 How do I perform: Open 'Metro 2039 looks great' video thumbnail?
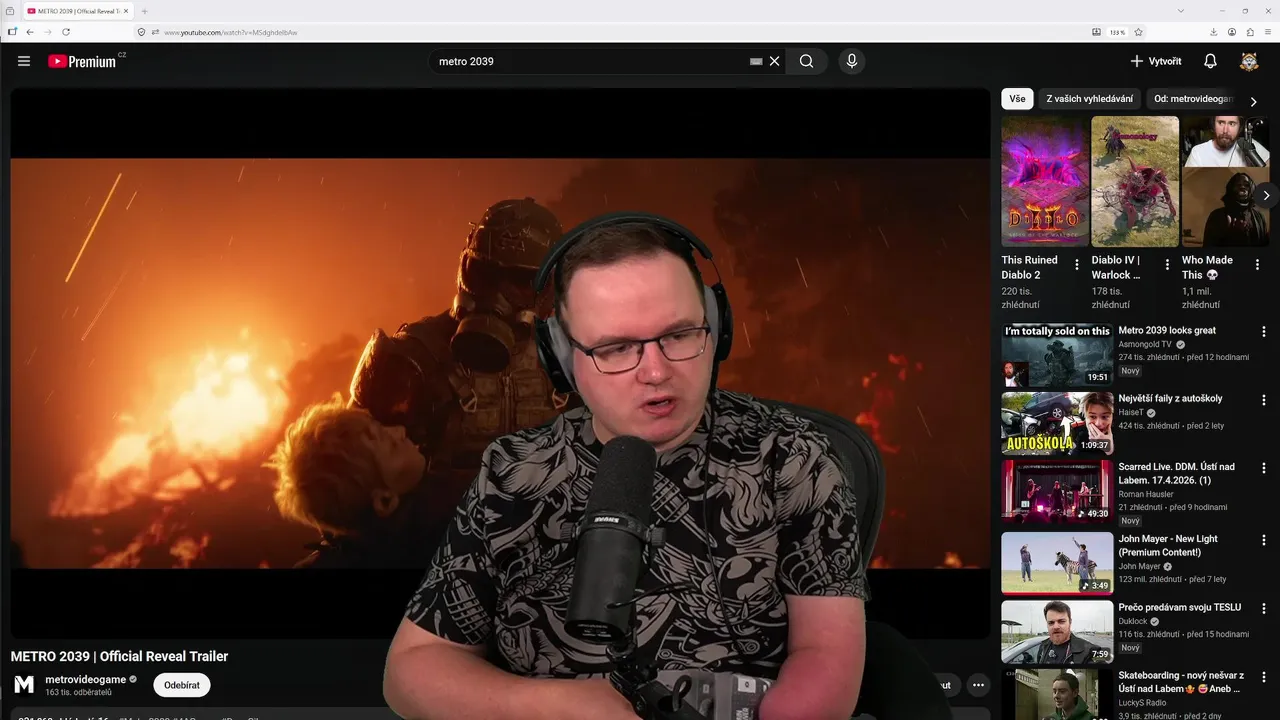pyautogui.click(x=1057, y=355)
